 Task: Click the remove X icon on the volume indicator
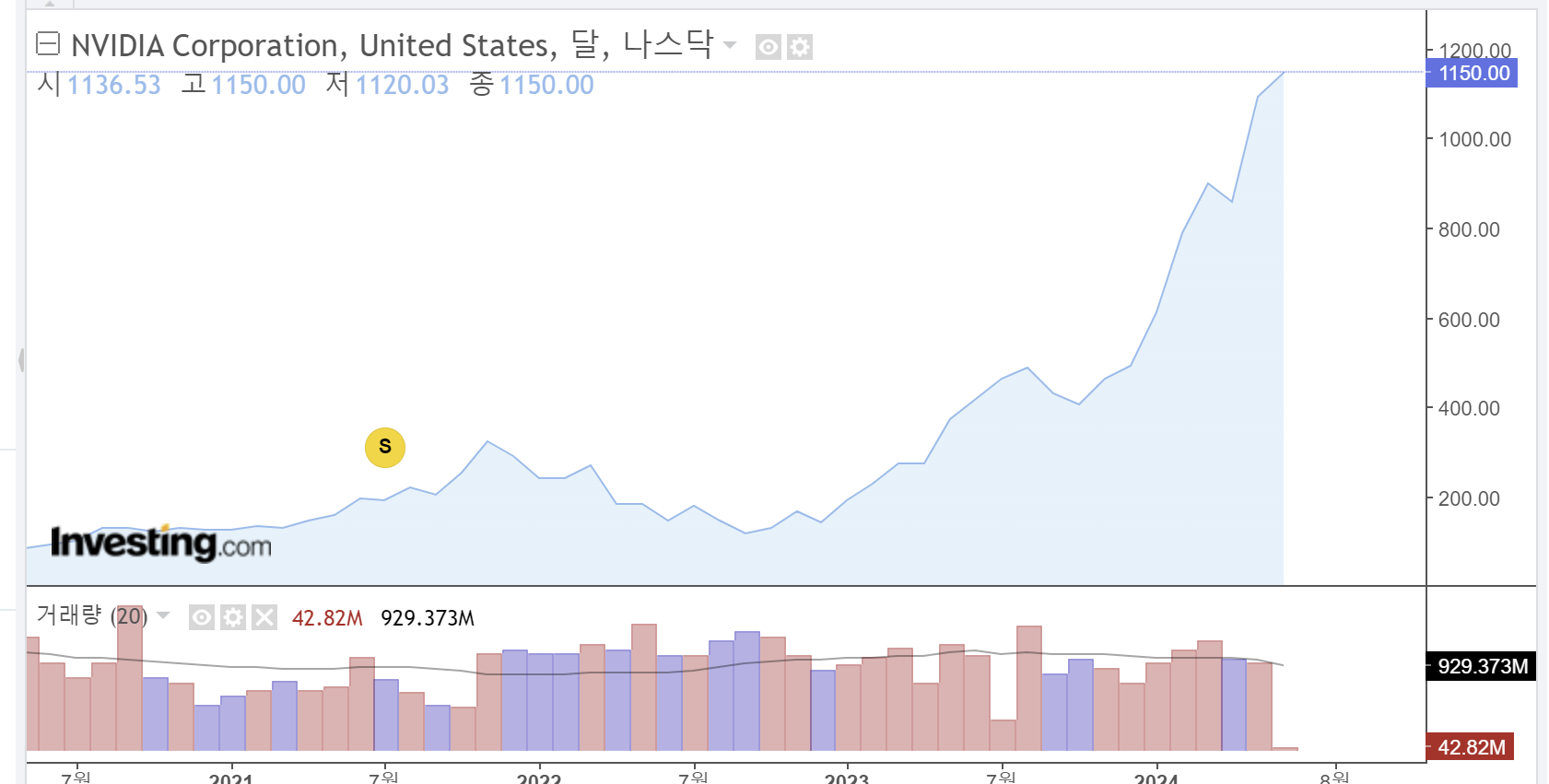tap(264, 617)
